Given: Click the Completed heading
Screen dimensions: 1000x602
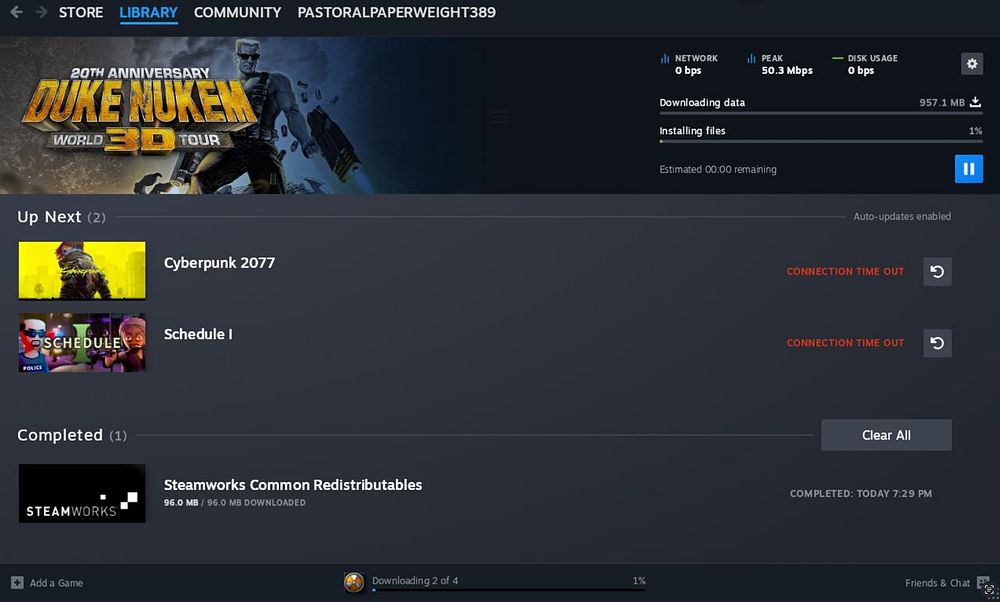Looking at the screenshot, I should [x=60, y=435].
